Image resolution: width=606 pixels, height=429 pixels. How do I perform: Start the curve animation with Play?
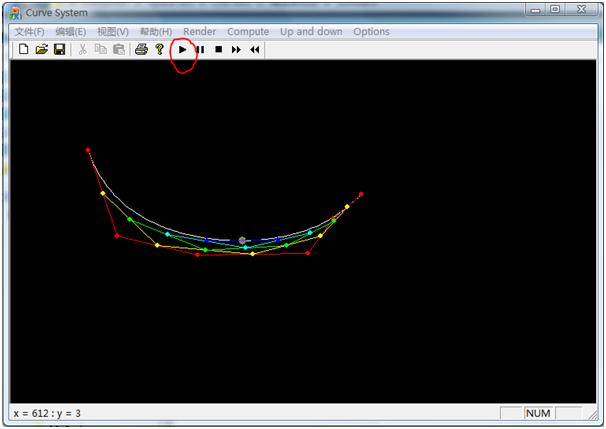pos(183,49)
